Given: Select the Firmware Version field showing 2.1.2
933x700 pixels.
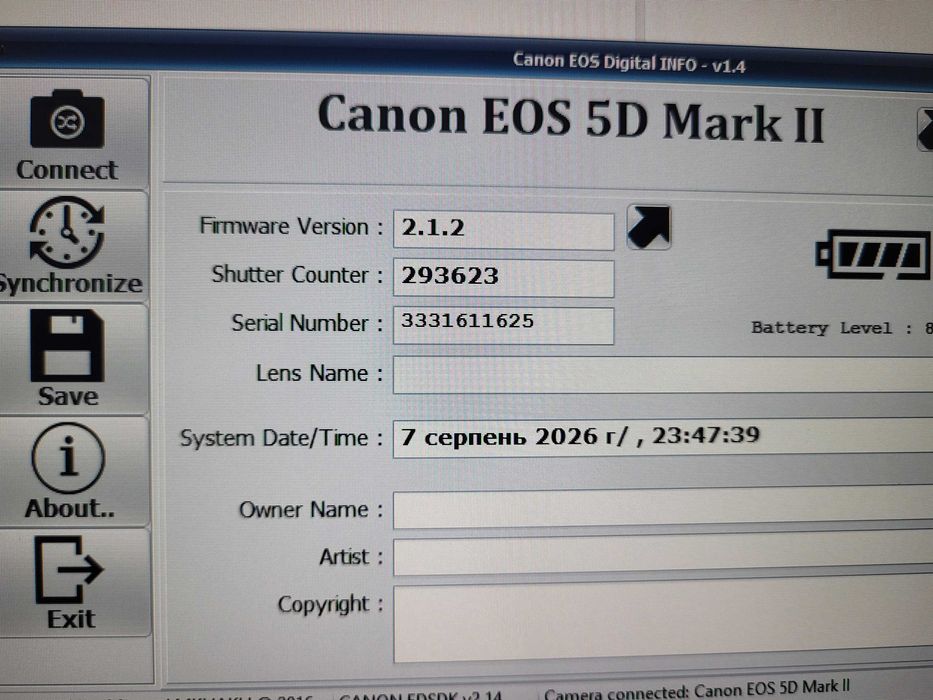Looking at the screenshot, I should 503,230.
